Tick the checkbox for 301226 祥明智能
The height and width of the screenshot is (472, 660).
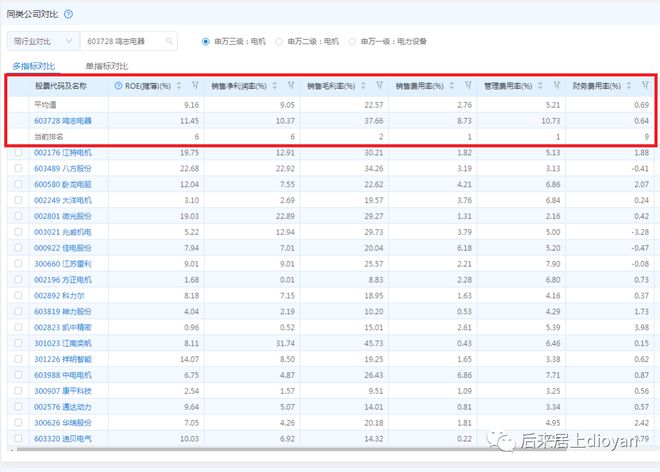19,359
